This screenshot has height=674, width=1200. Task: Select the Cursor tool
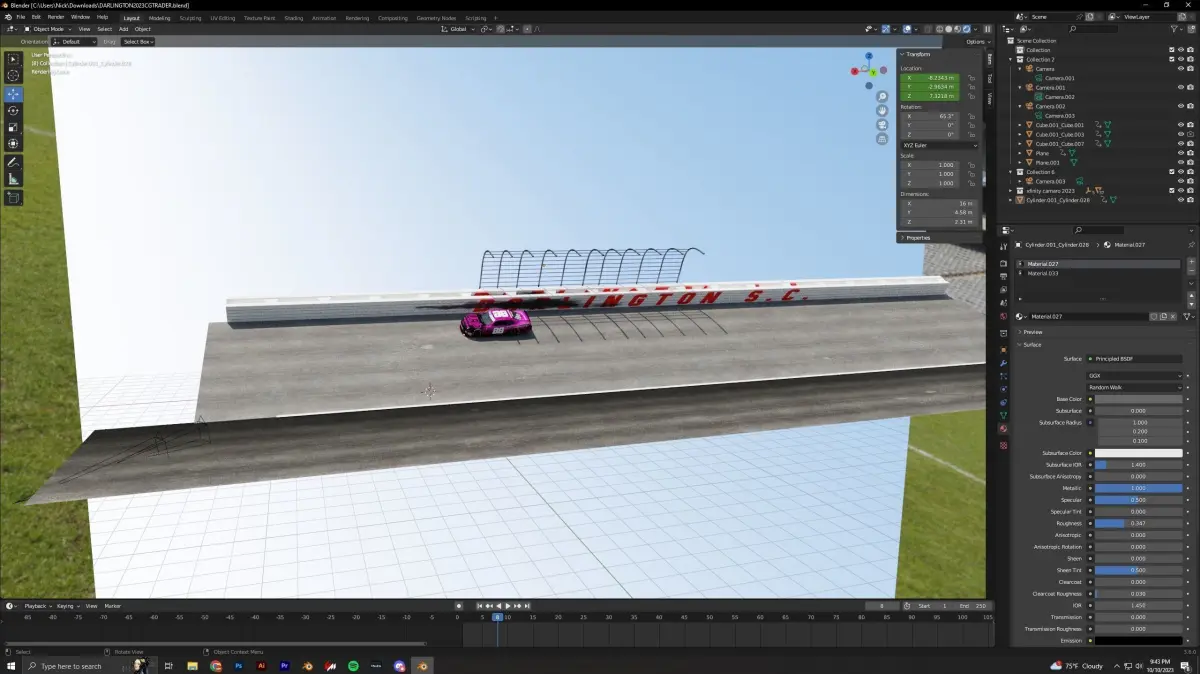pos(13,75)
